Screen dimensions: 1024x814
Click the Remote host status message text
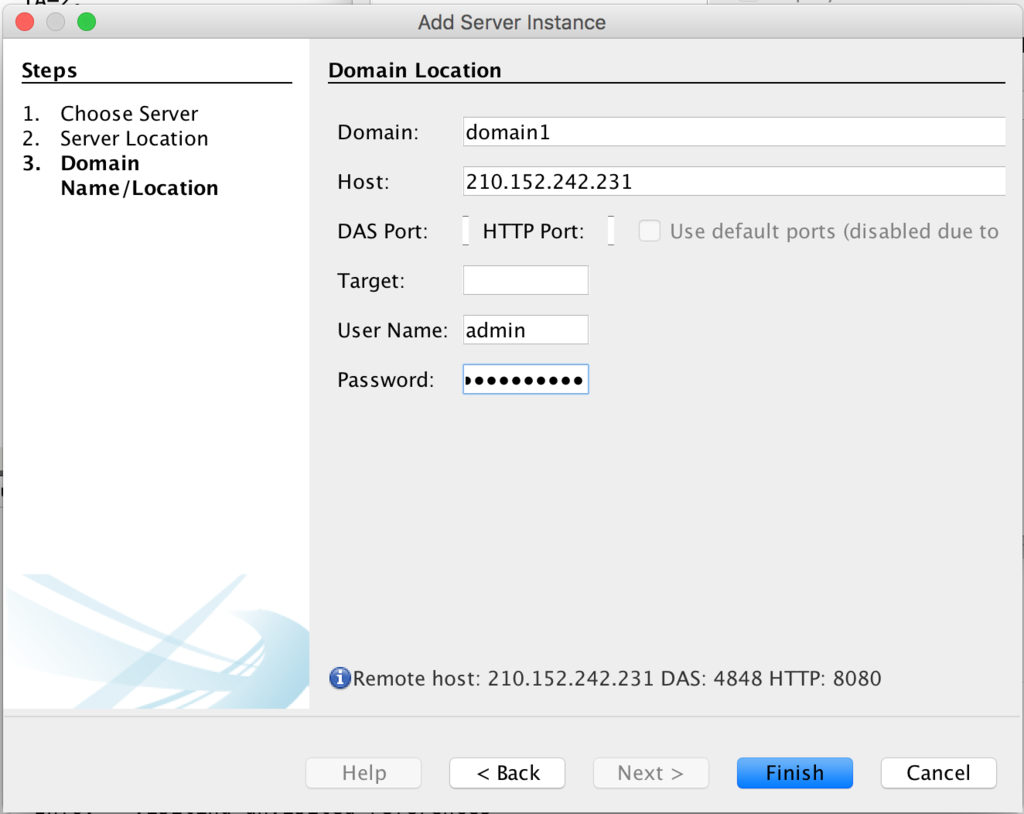point(617,678)
